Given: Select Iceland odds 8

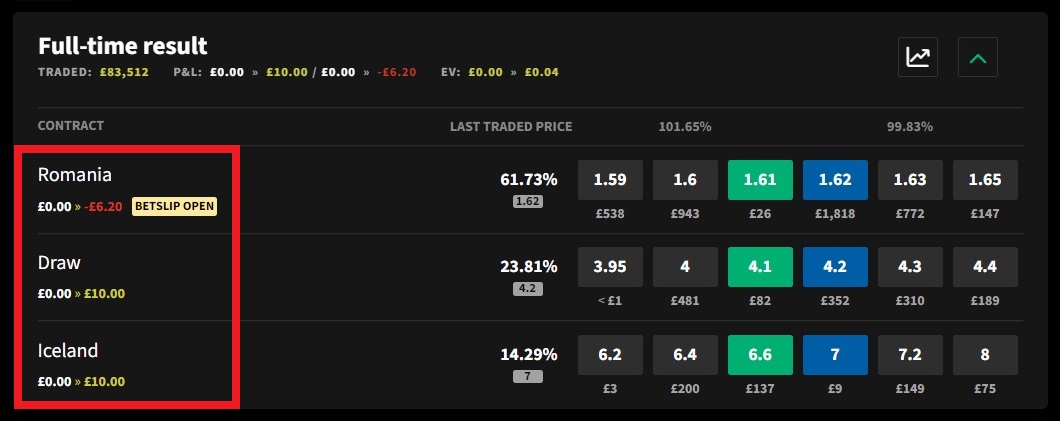Looking at the screenshot, I should click(985, 355).
